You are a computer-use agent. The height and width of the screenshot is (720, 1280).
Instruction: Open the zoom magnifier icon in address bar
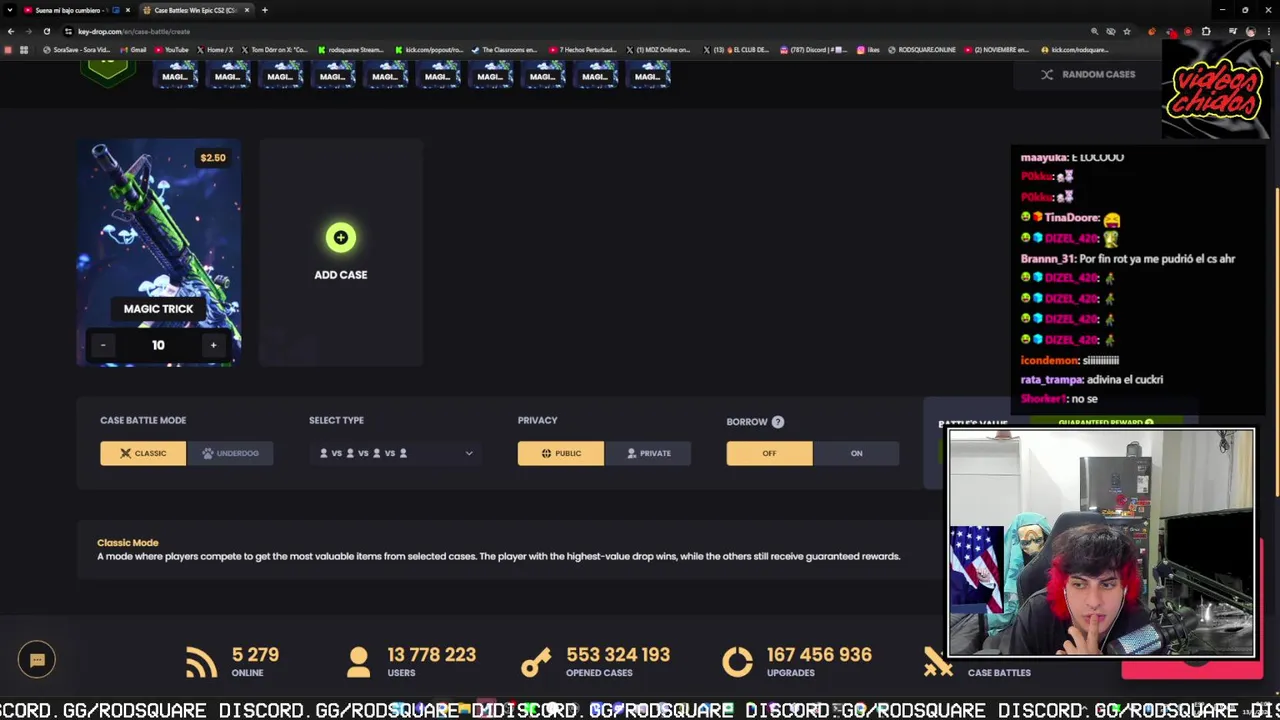1094,31
